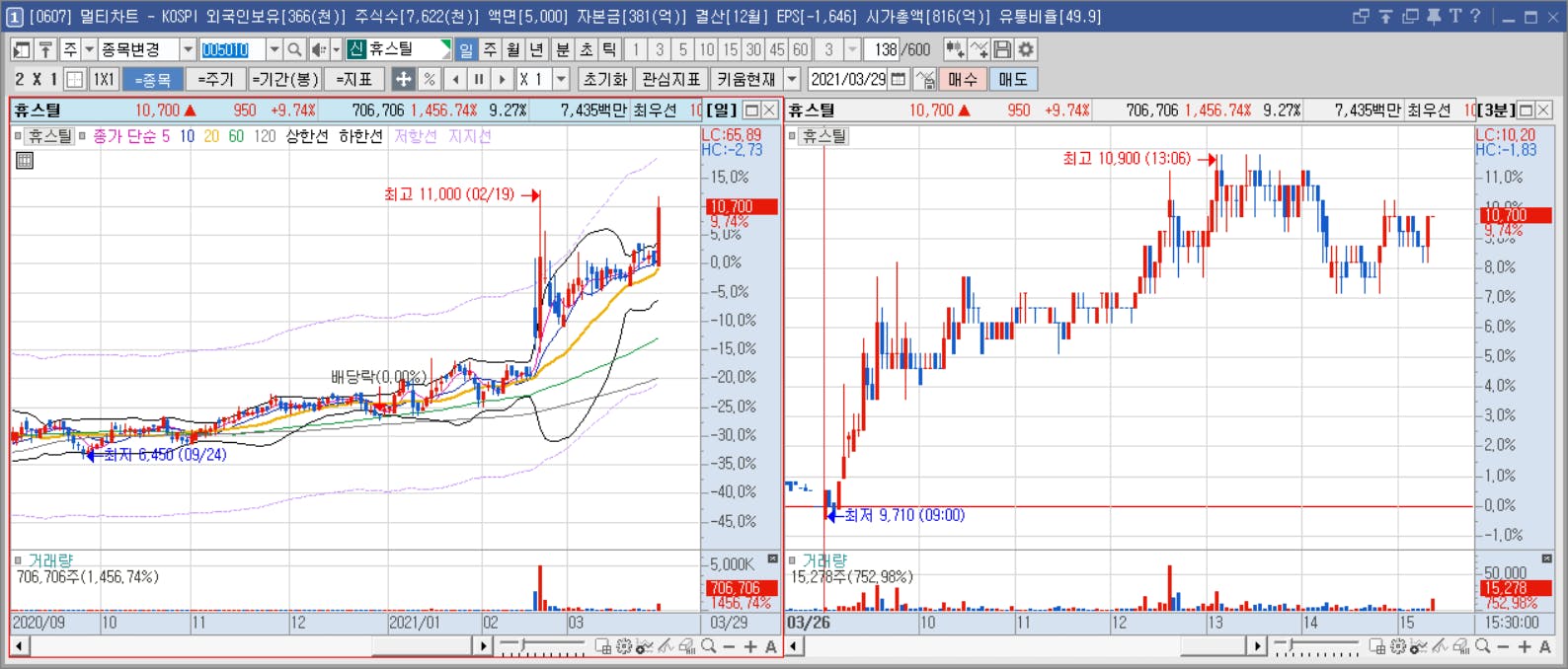Open the X 1 speed multiplier dropdown
1568x669 pixels.
[x=561, y=79]
